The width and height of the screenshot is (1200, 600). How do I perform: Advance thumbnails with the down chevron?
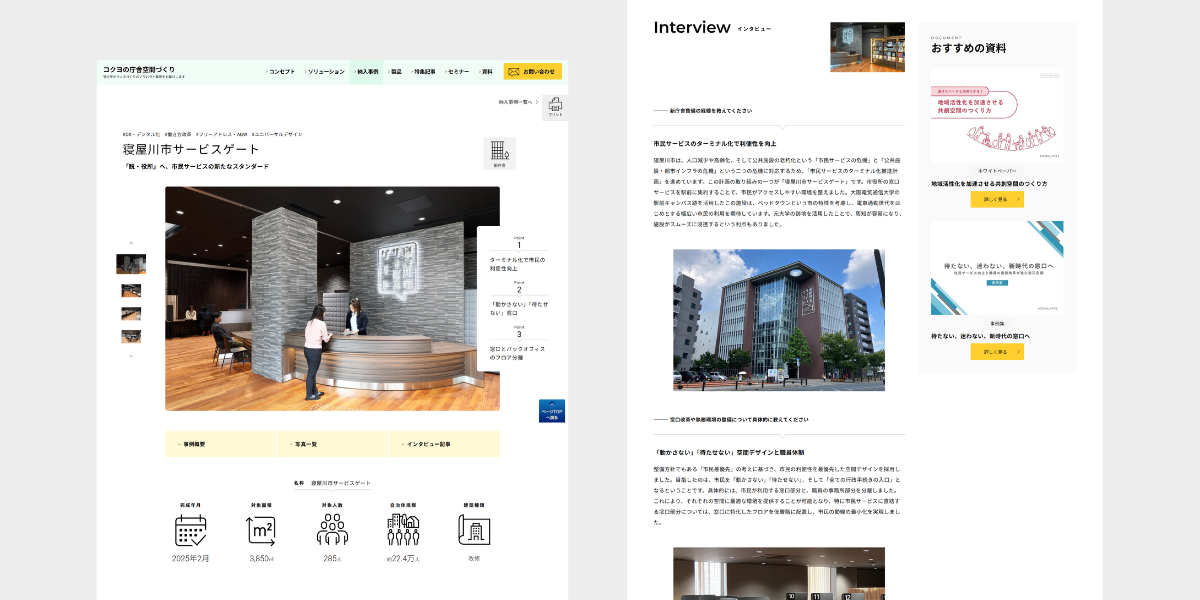[131, 356]
